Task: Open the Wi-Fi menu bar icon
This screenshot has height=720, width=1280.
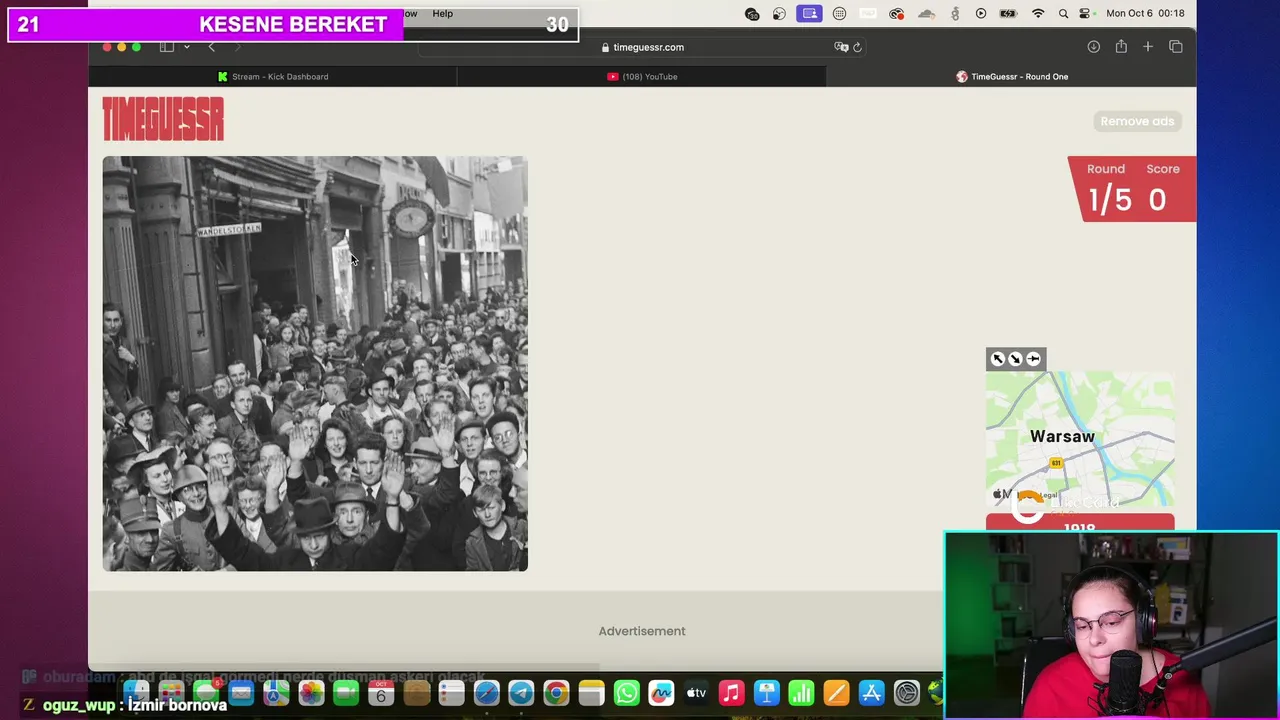Action: (x=1038, y=13)
